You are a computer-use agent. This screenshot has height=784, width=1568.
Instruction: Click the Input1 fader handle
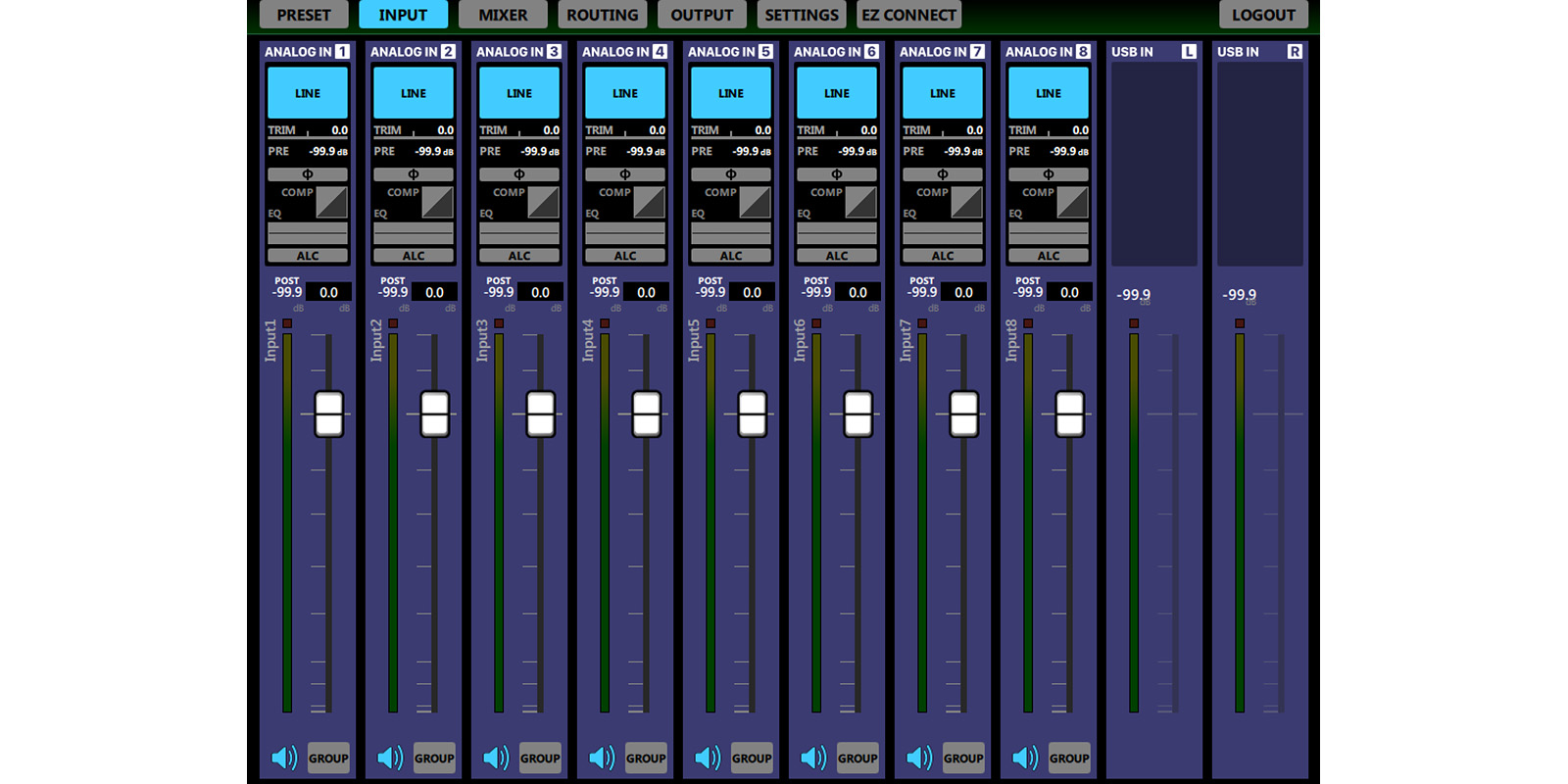coord(329,414)
